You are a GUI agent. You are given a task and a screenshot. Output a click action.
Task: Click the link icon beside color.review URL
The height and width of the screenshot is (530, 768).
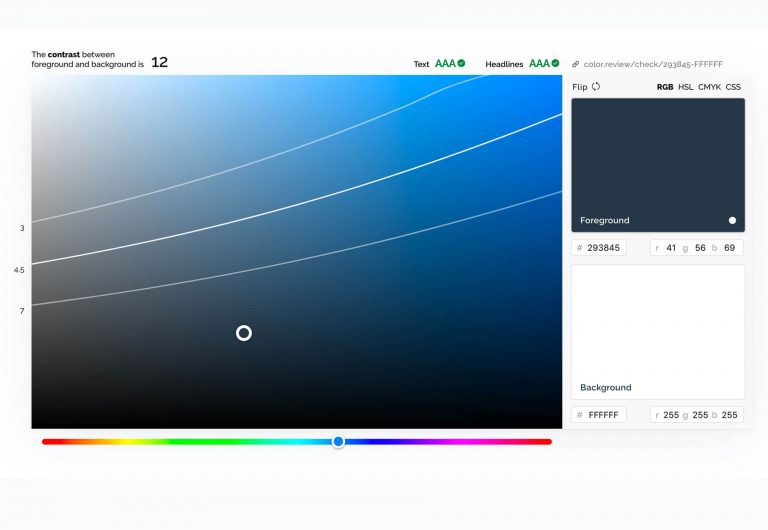pos(576,64)
